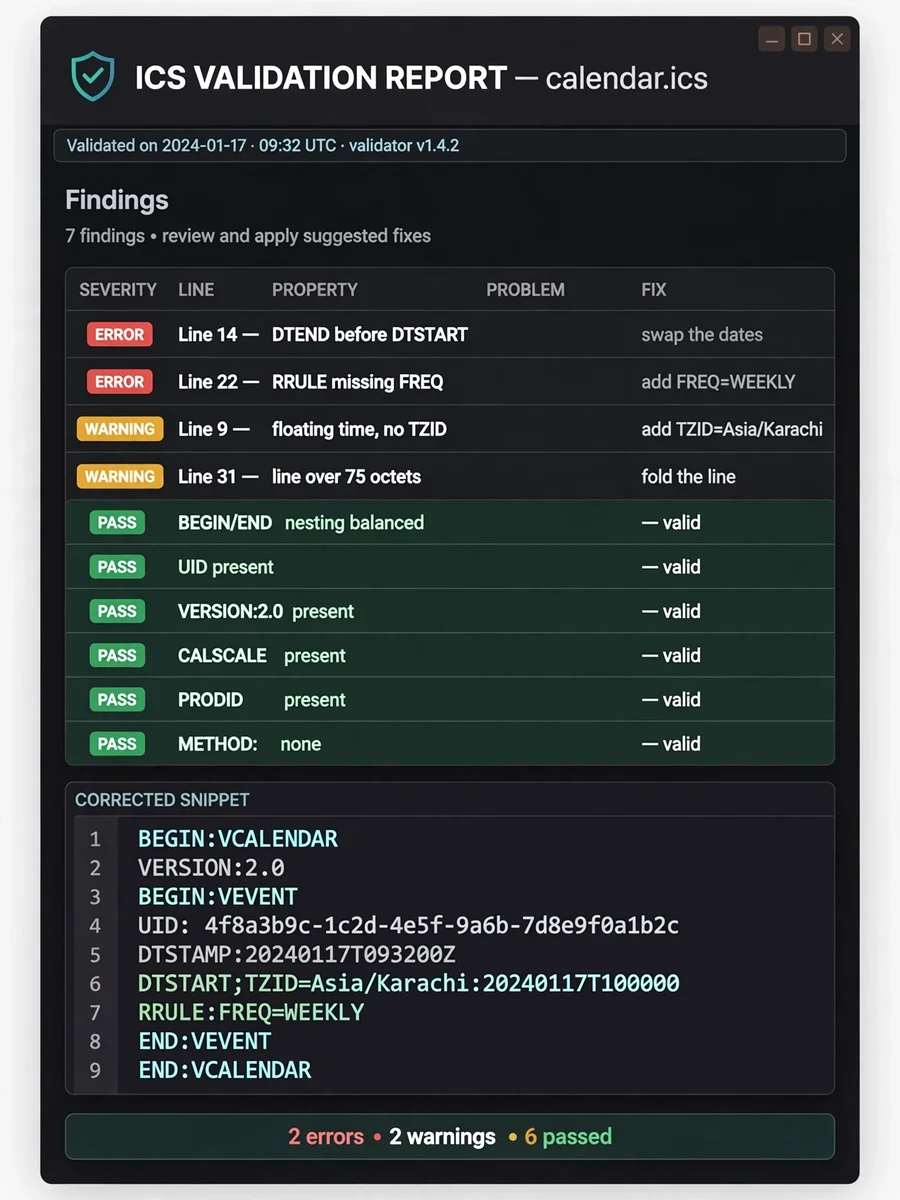Image resolution: width=900 pixels, height=1200 pixels.
Task: Select the PASS badge on METHOD row
Action: [117, 743]
